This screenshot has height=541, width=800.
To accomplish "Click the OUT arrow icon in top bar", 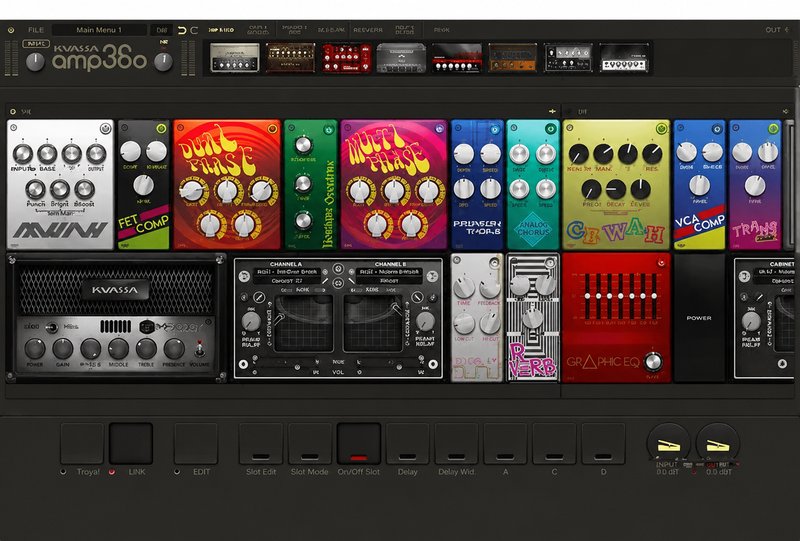I will 786,30.
